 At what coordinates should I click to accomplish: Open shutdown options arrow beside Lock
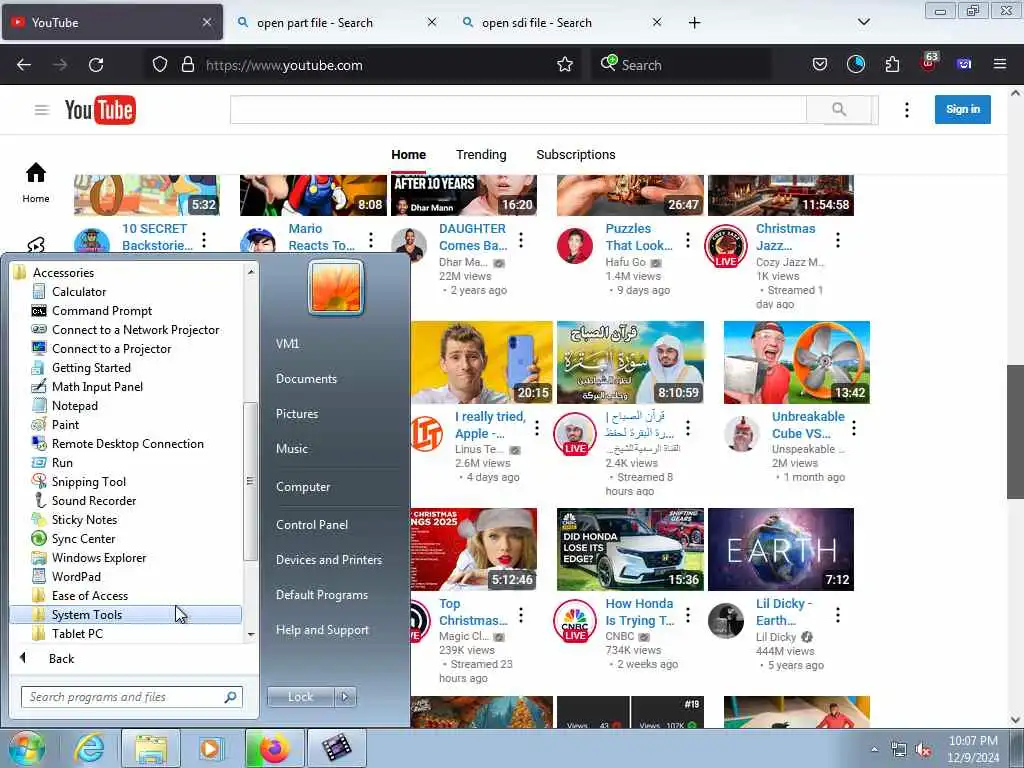coord(345,697)
